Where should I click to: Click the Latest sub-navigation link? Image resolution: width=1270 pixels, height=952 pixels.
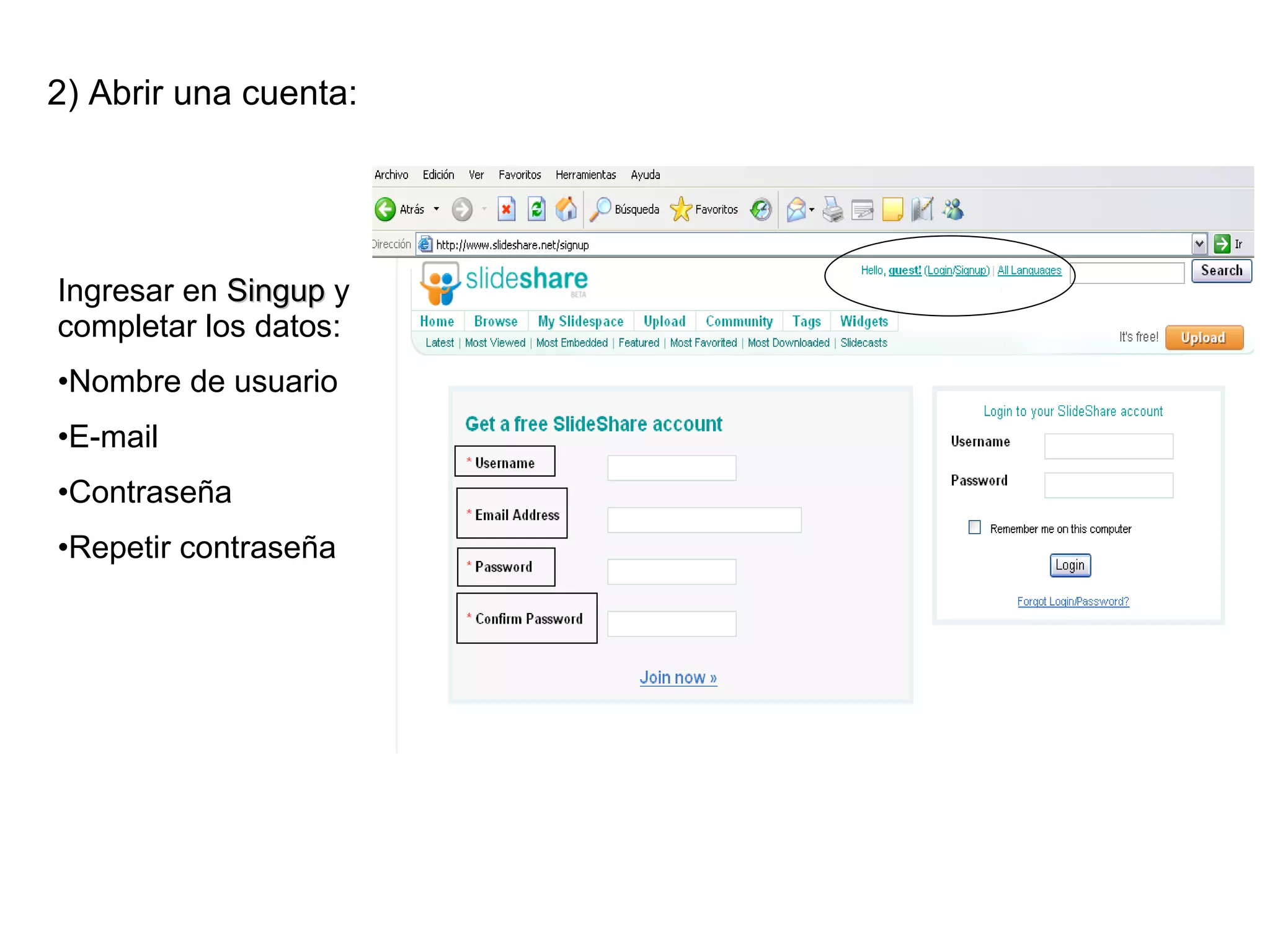(x=440, y=343)
